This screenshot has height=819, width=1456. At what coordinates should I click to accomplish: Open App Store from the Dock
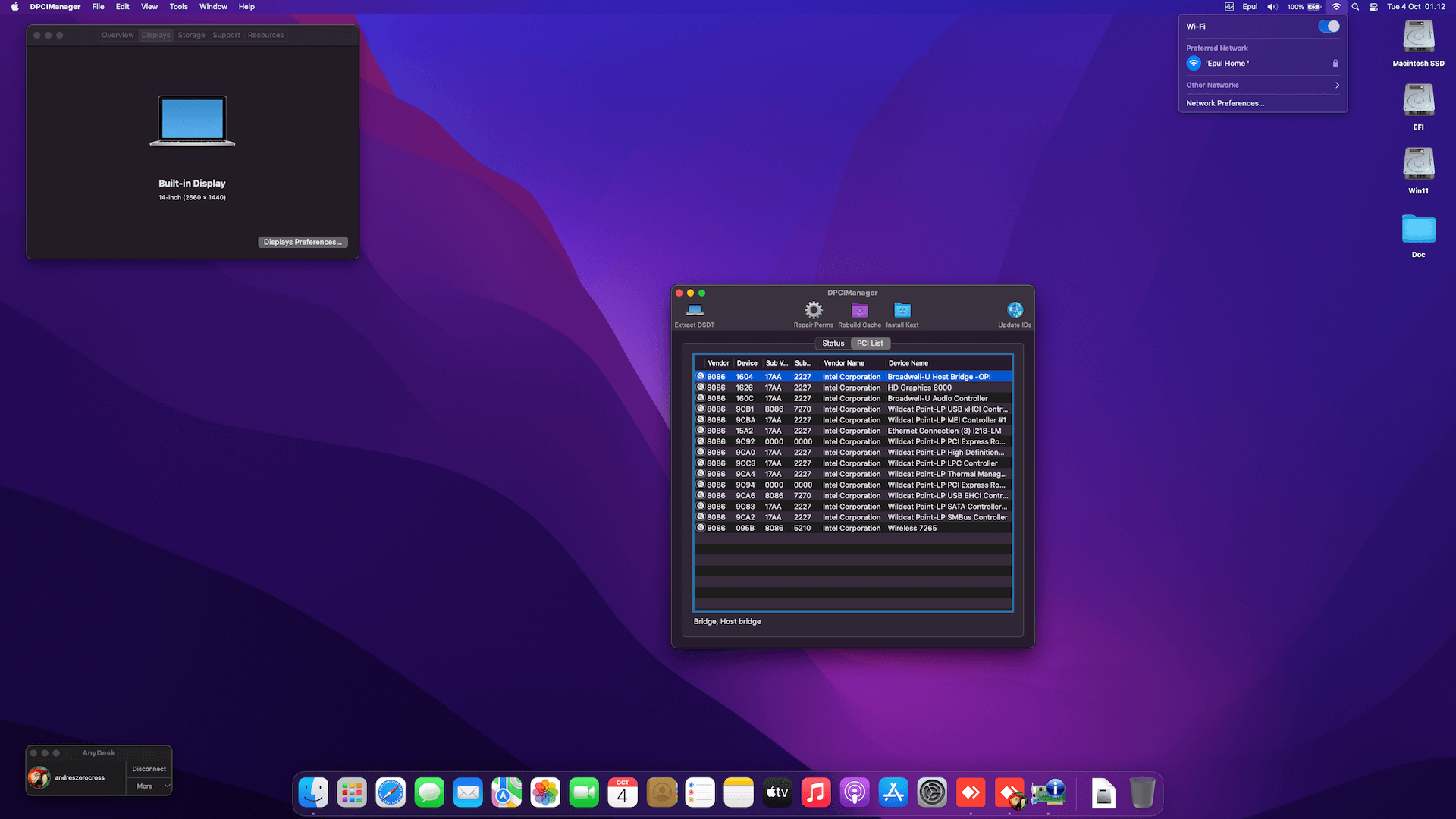893,792
